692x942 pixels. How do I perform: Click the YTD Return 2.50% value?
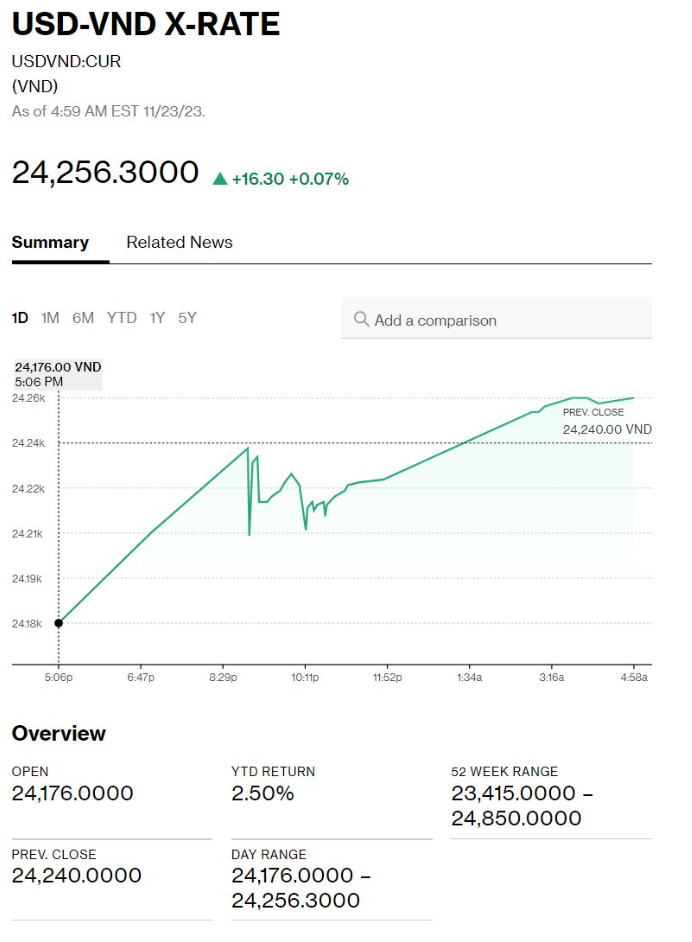pos(262,794)
